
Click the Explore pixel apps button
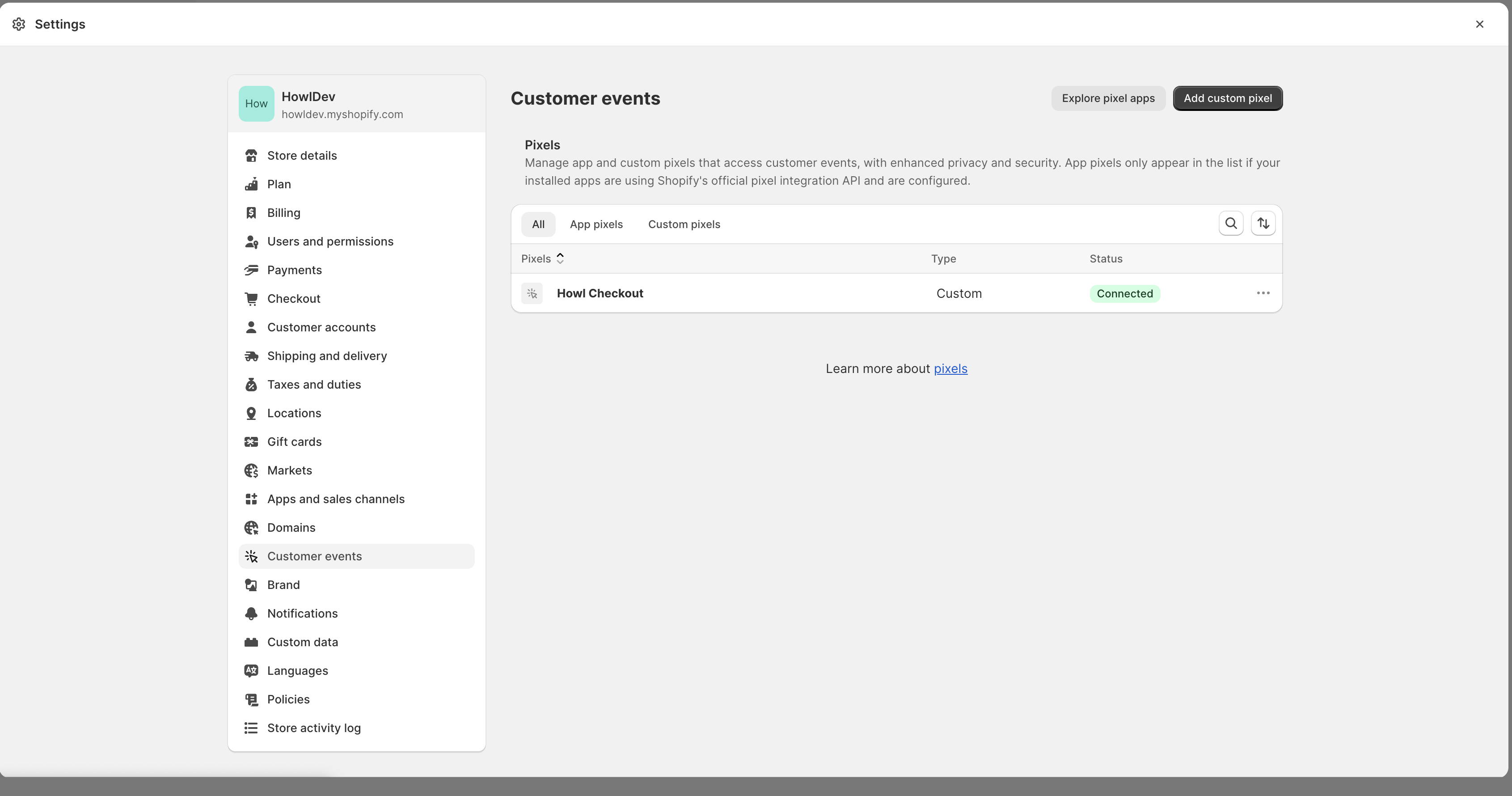[1107, 98]
